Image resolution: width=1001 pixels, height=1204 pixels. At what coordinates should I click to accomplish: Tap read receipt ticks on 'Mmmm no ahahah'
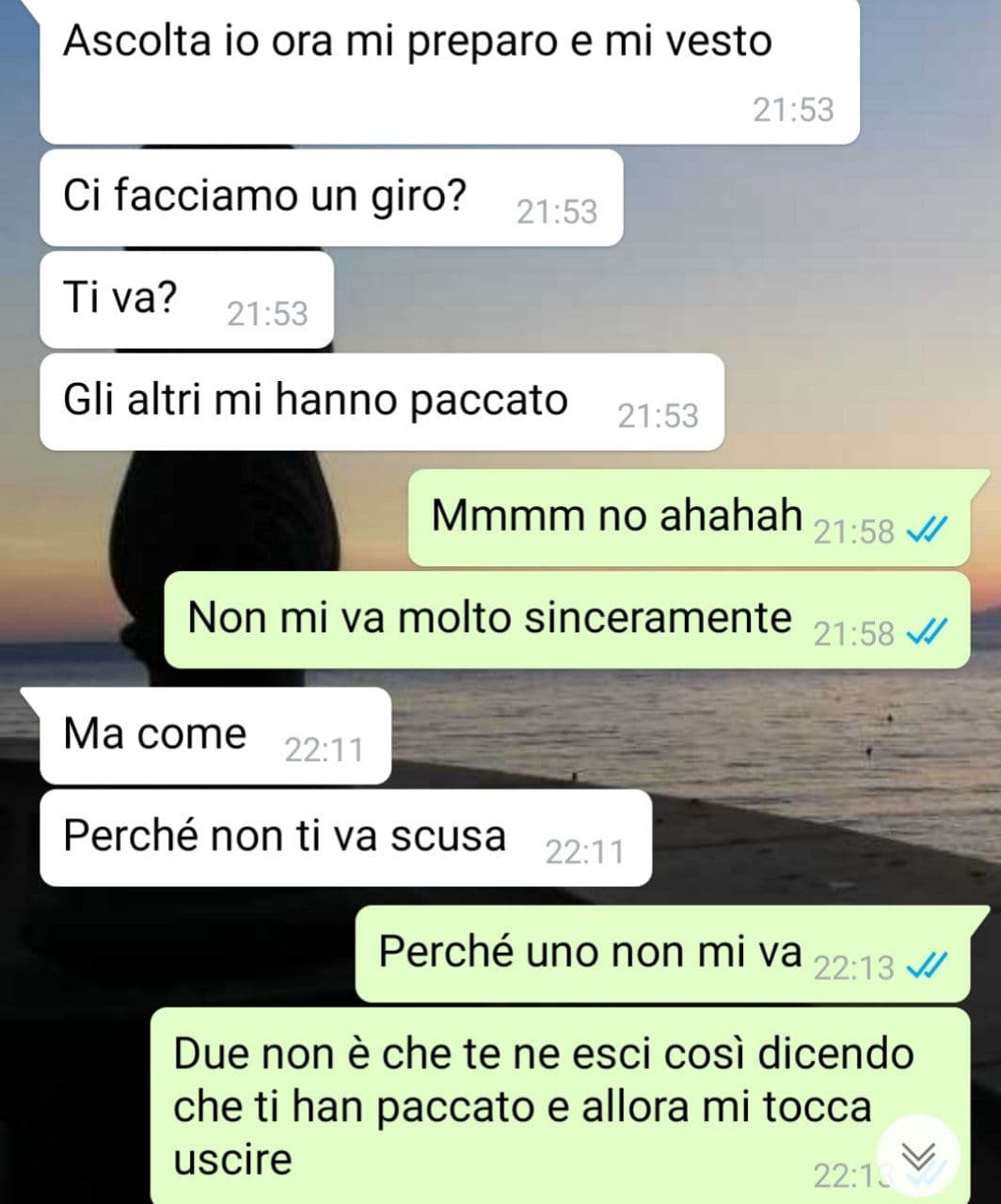[925, 532]
